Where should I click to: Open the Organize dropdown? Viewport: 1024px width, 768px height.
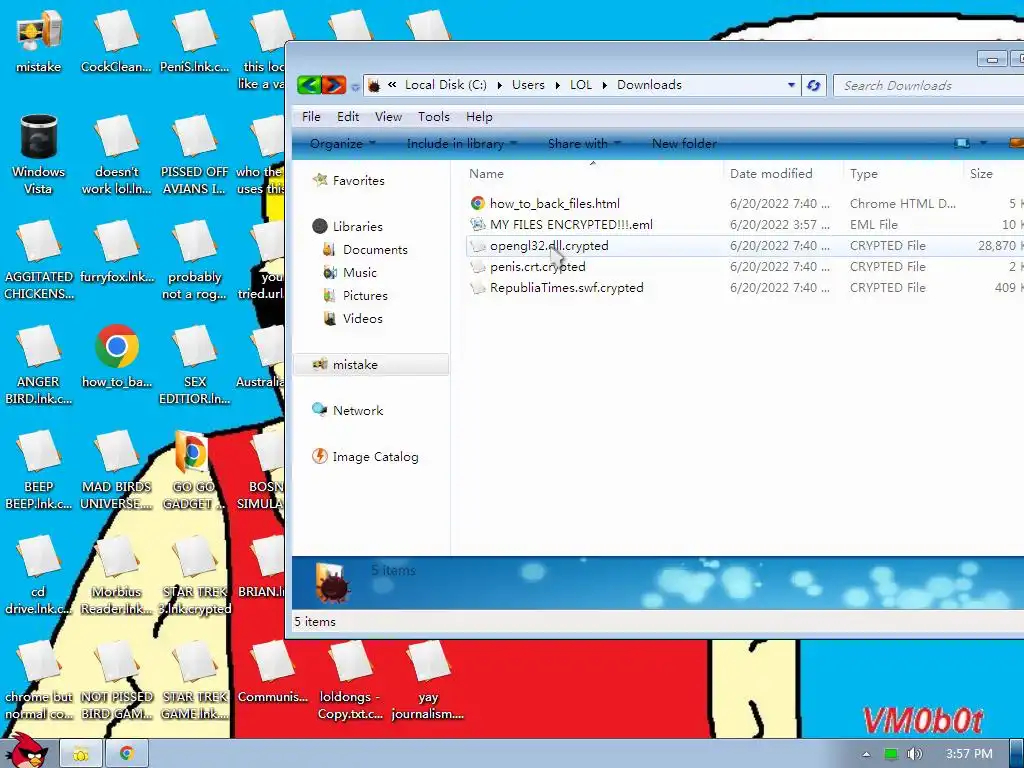click(x=342, y=144)
